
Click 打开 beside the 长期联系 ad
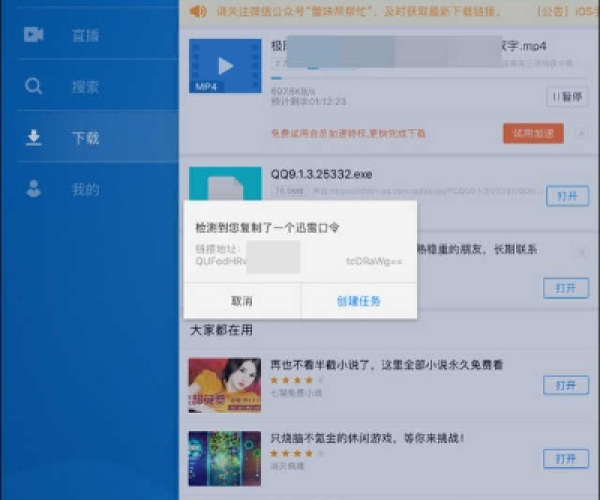566,288
